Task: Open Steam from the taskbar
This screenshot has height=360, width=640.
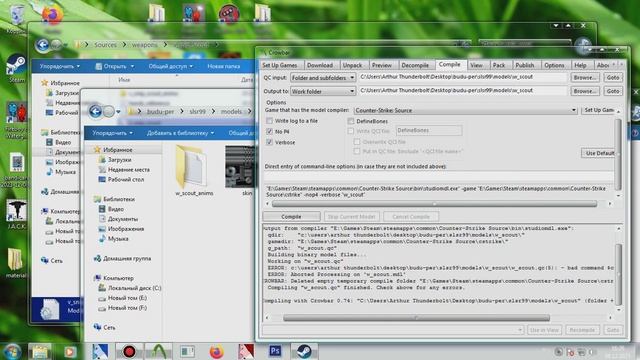Action: pyautogui.click(x=304, y=351)
